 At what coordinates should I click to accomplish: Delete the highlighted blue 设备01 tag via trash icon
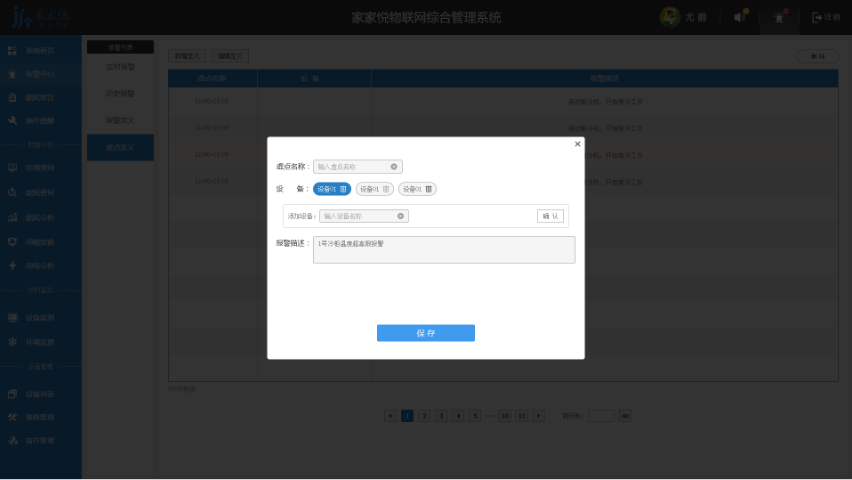pos(343,189)
